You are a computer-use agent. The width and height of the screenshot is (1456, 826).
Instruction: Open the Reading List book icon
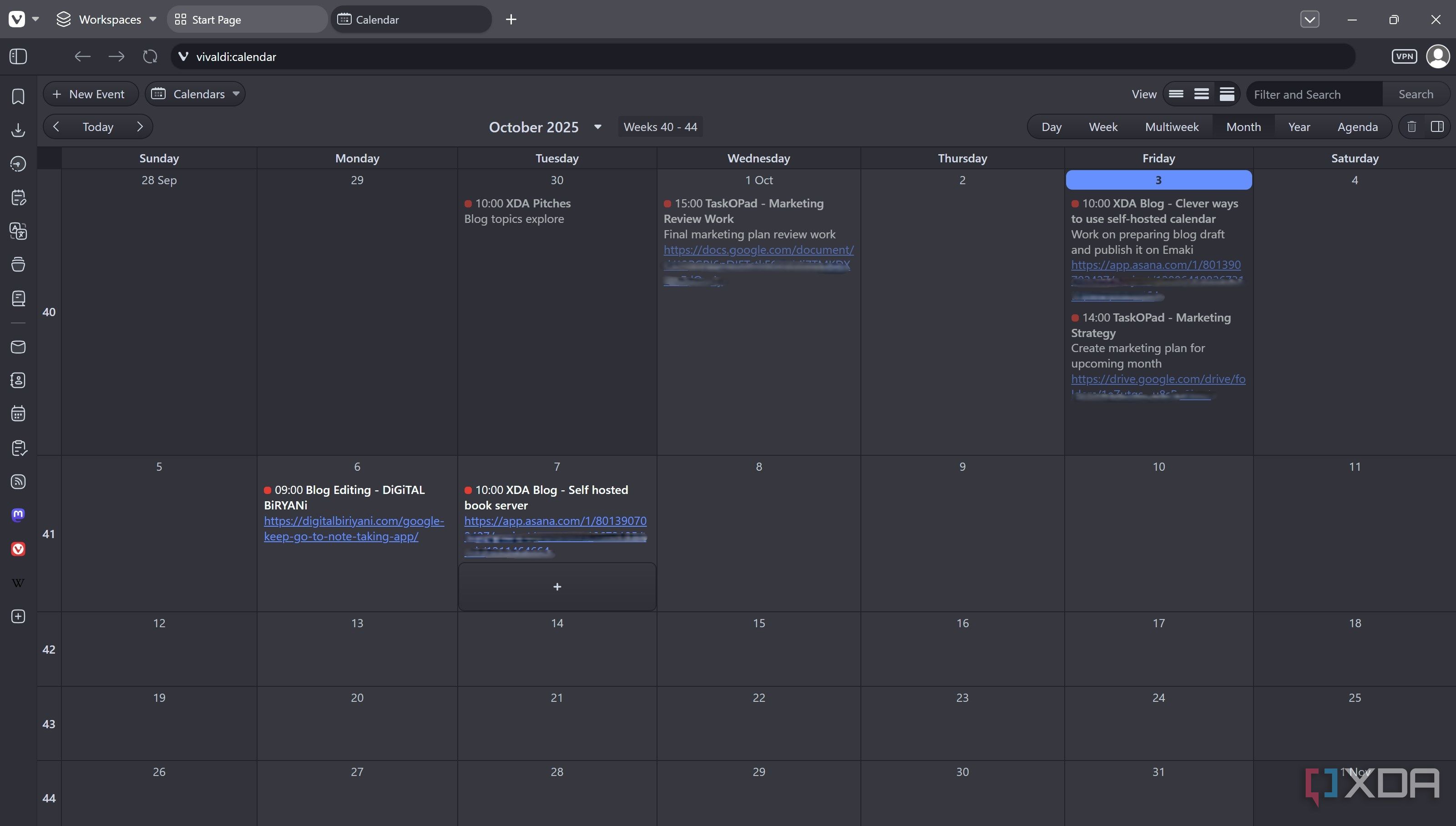(18, 298)
